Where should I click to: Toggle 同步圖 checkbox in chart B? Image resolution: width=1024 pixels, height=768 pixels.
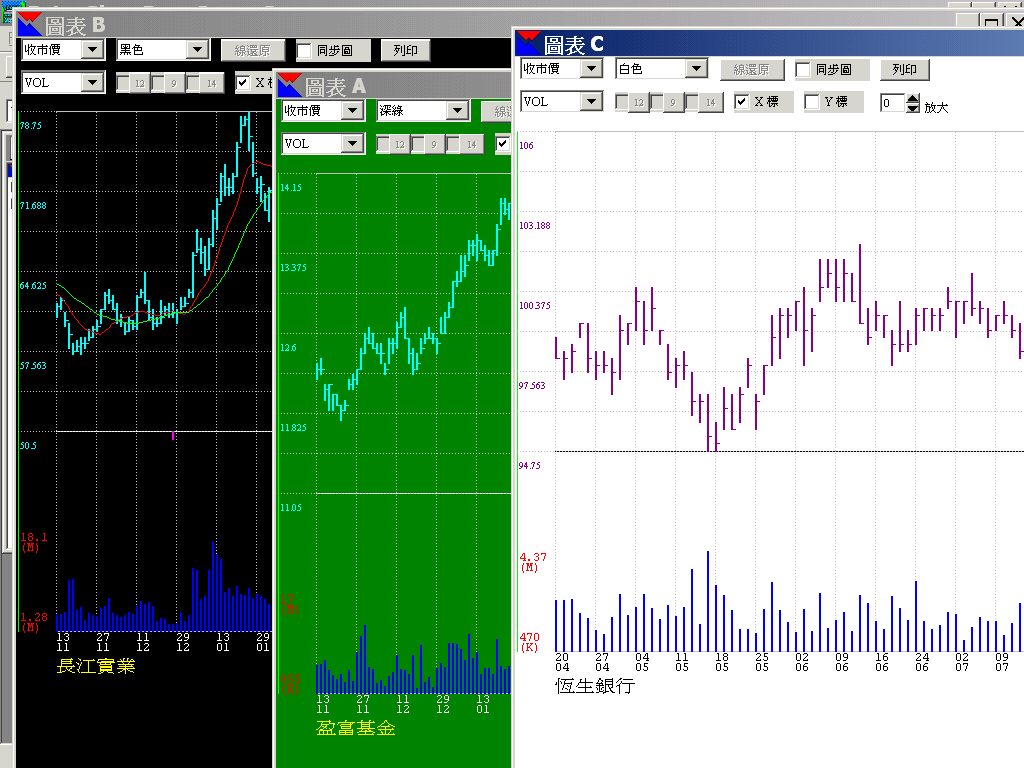pyautogui.click(x=304, y=51)
